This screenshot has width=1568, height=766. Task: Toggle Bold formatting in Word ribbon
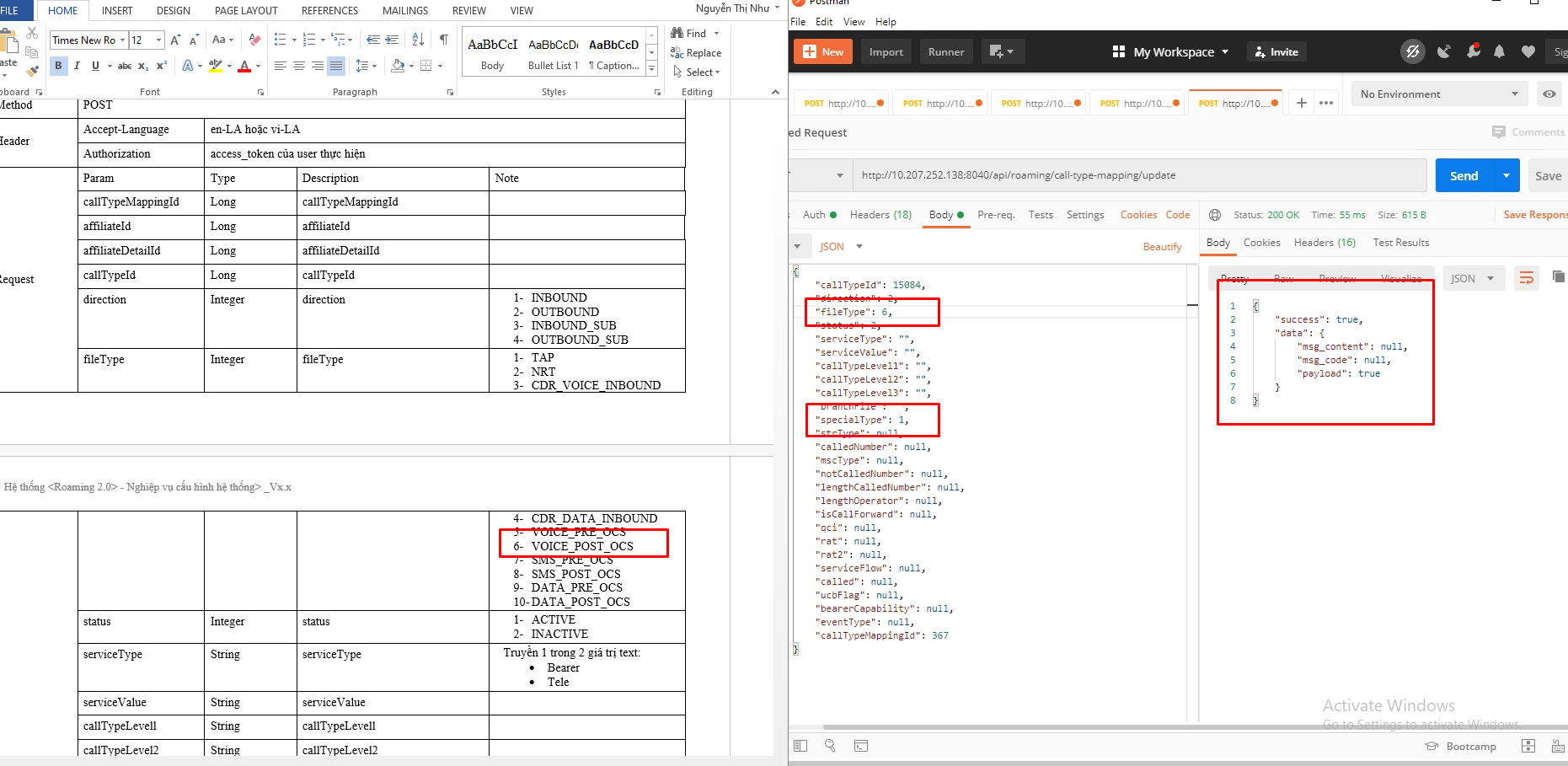pyautogui.click(x=58, y=66)
